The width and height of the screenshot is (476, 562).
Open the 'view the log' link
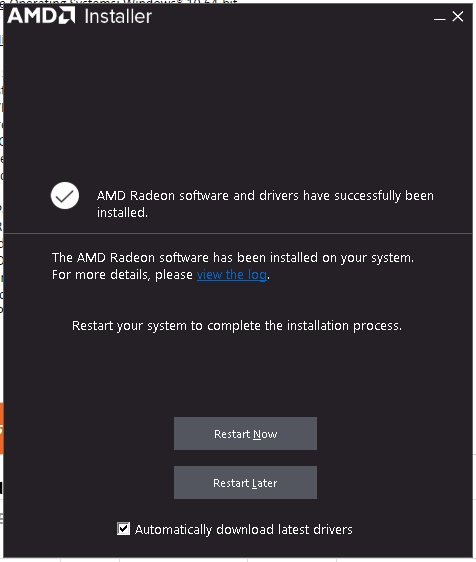tap(232, 275)
